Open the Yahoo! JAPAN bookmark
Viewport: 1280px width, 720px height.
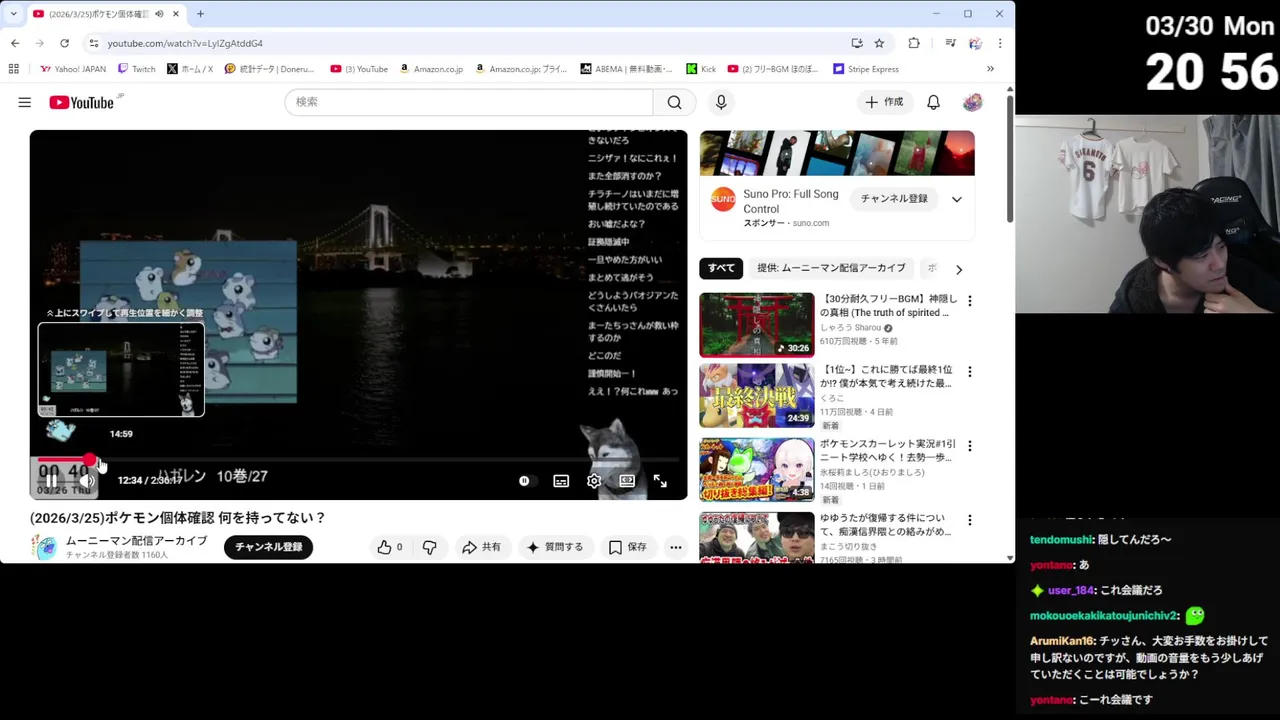(73, 69)
